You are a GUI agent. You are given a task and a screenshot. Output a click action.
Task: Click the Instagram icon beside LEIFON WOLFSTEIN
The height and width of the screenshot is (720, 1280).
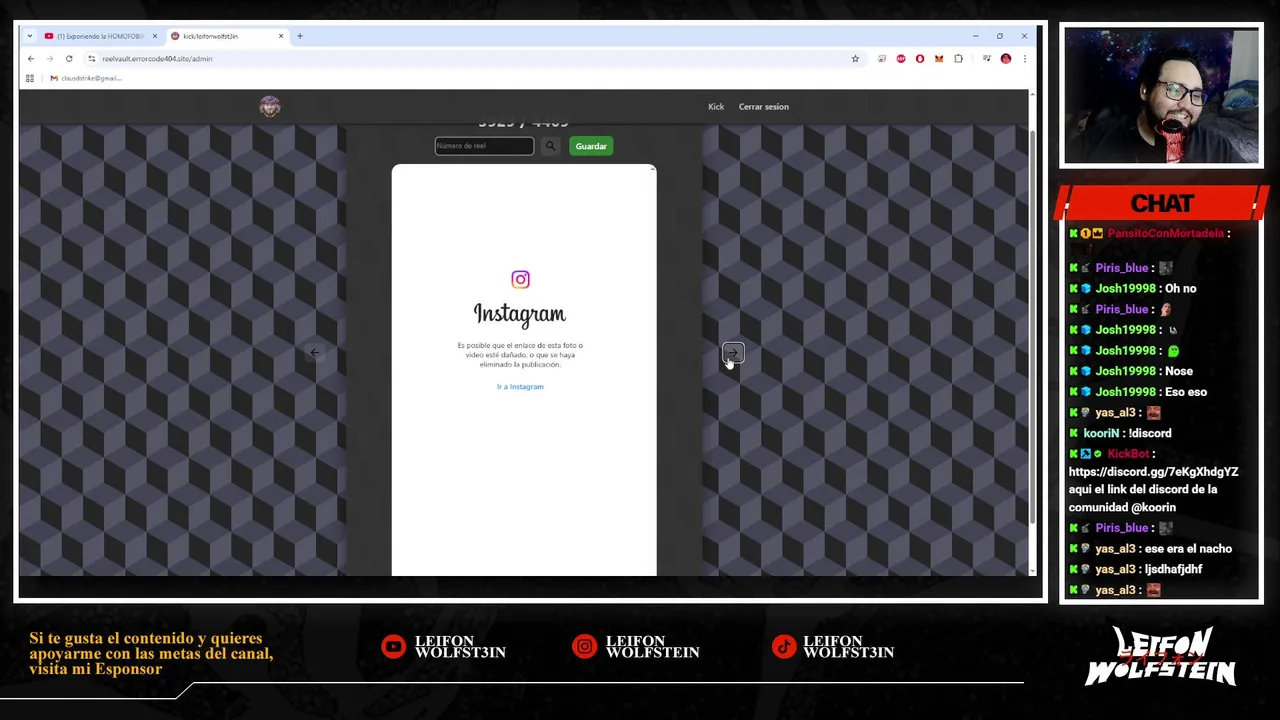[584, 647]
